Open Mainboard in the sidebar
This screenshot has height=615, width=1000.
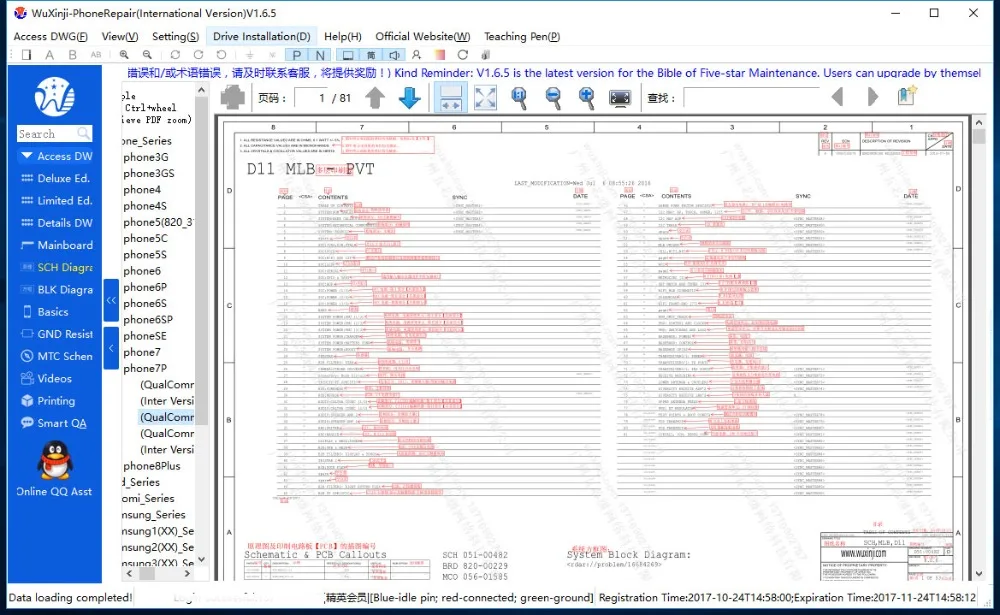[55, 245]
